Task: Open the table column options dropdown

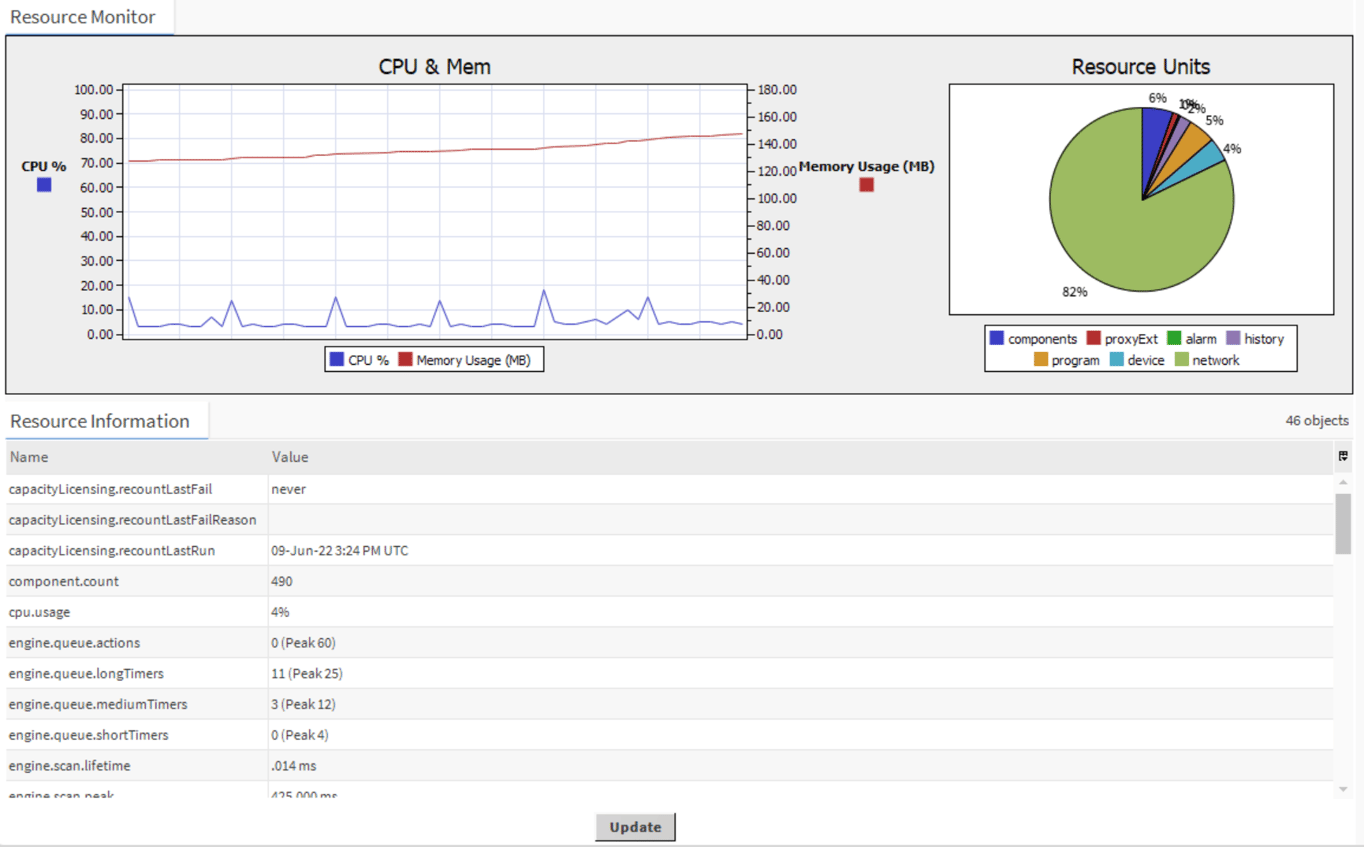Action: click(1343, 456)
